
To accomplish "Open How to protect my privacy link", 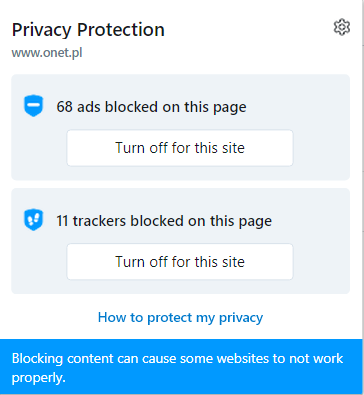I will click(x=180, y=318).
